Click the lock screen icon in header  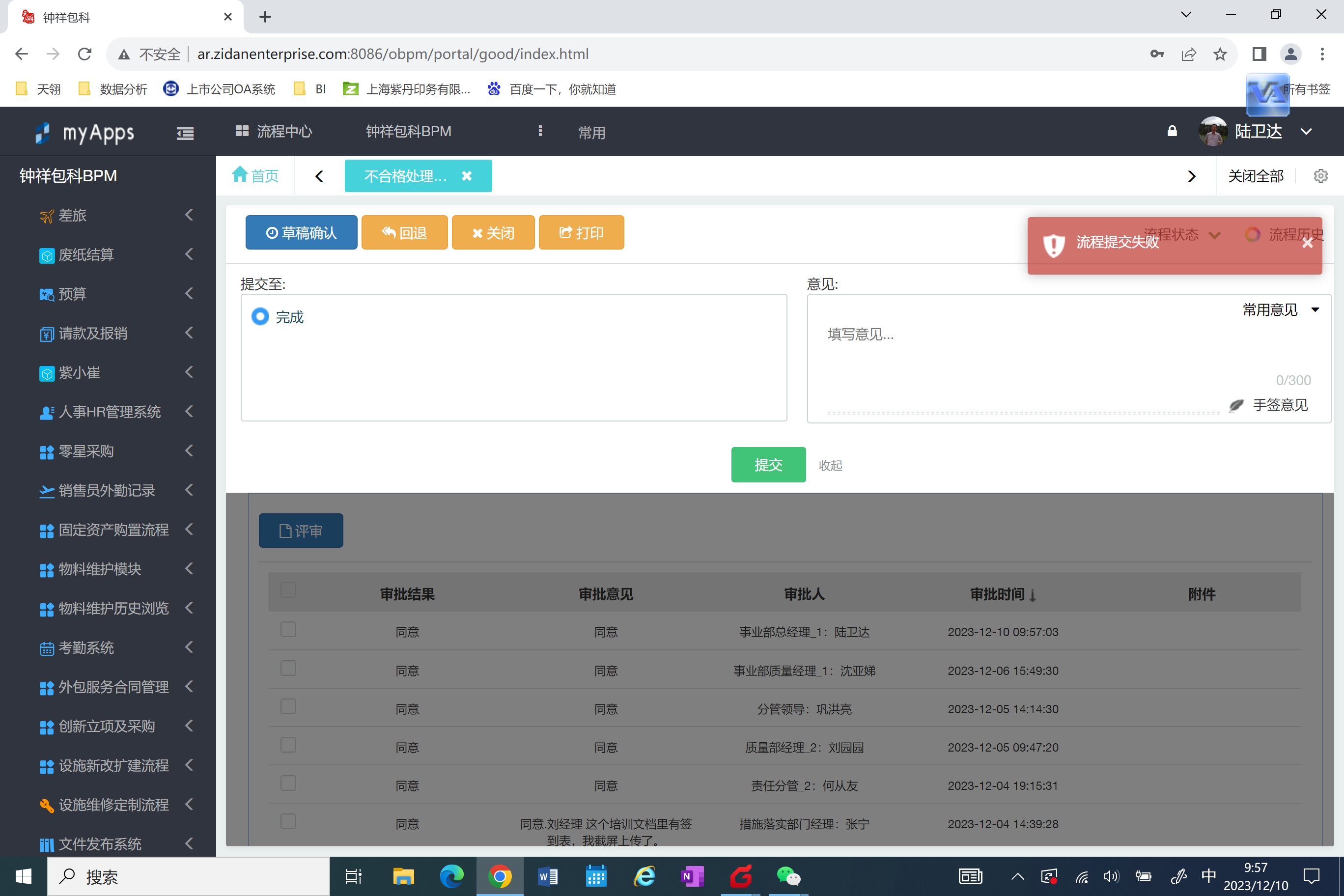[1172, 132]
